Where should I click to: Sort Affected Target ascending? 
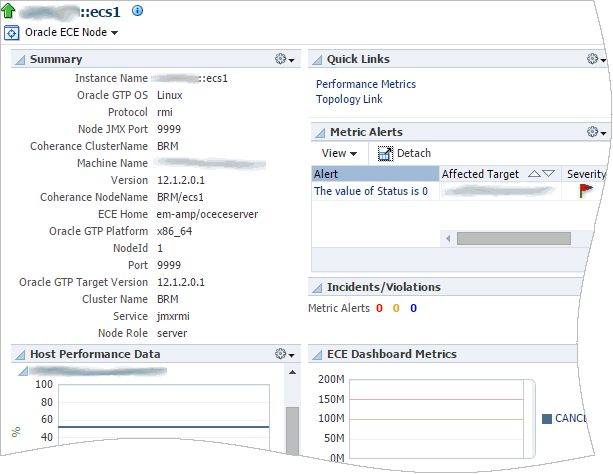point(534,174)
